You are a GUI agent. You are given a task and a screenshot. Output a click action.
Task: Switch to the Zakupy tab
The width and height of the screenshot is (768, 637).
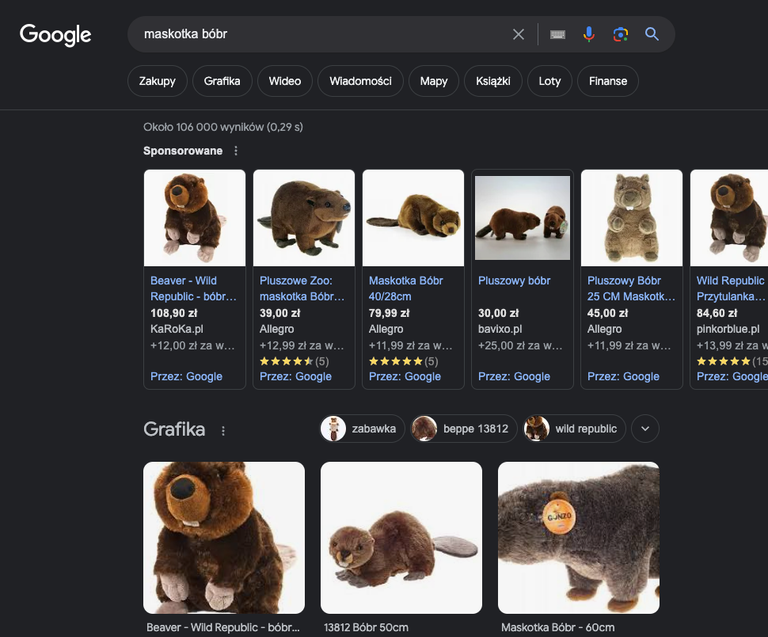pos(157,81)
